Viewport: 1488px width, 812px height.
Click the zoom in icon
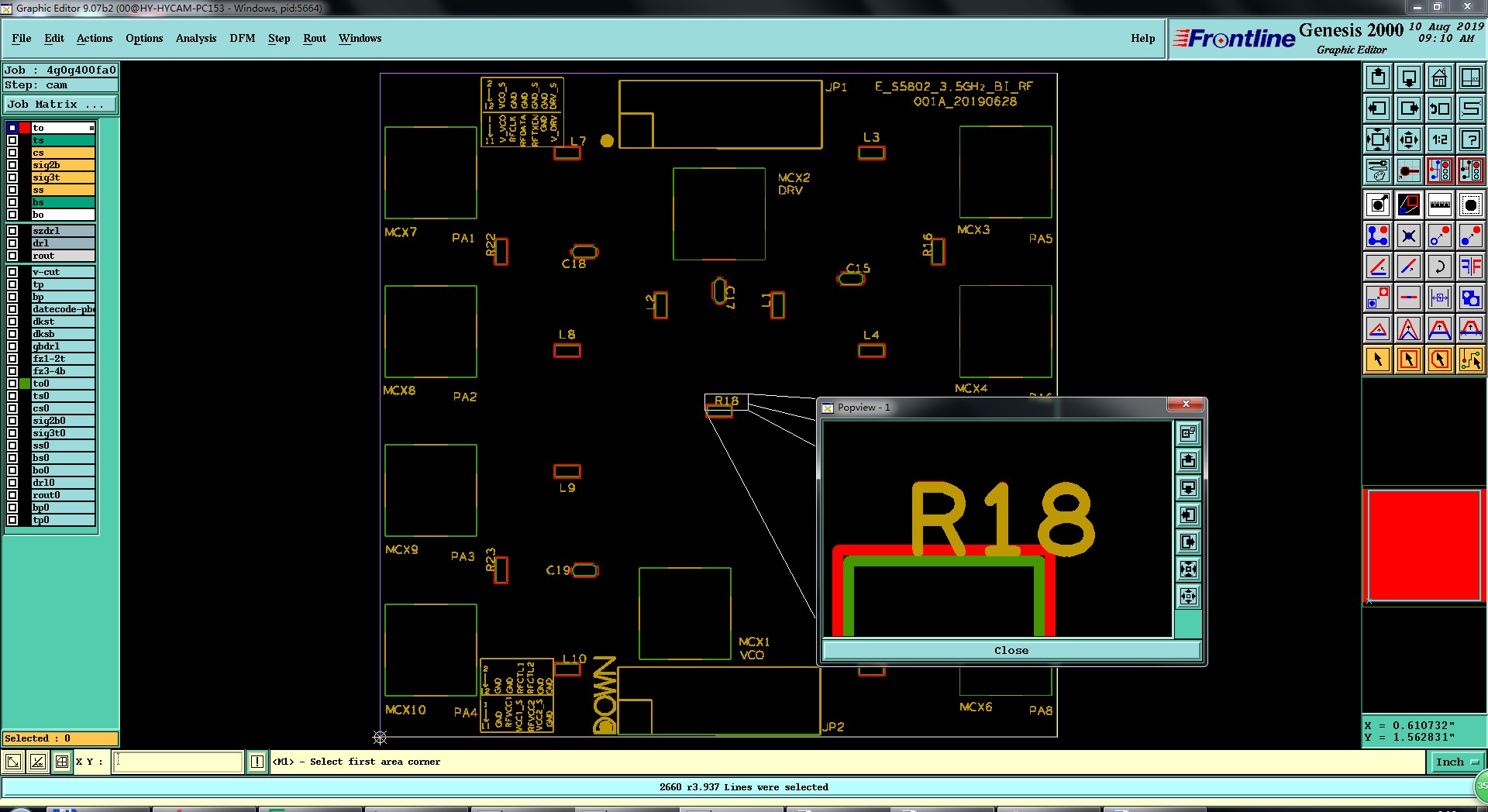coord(1378,139)
